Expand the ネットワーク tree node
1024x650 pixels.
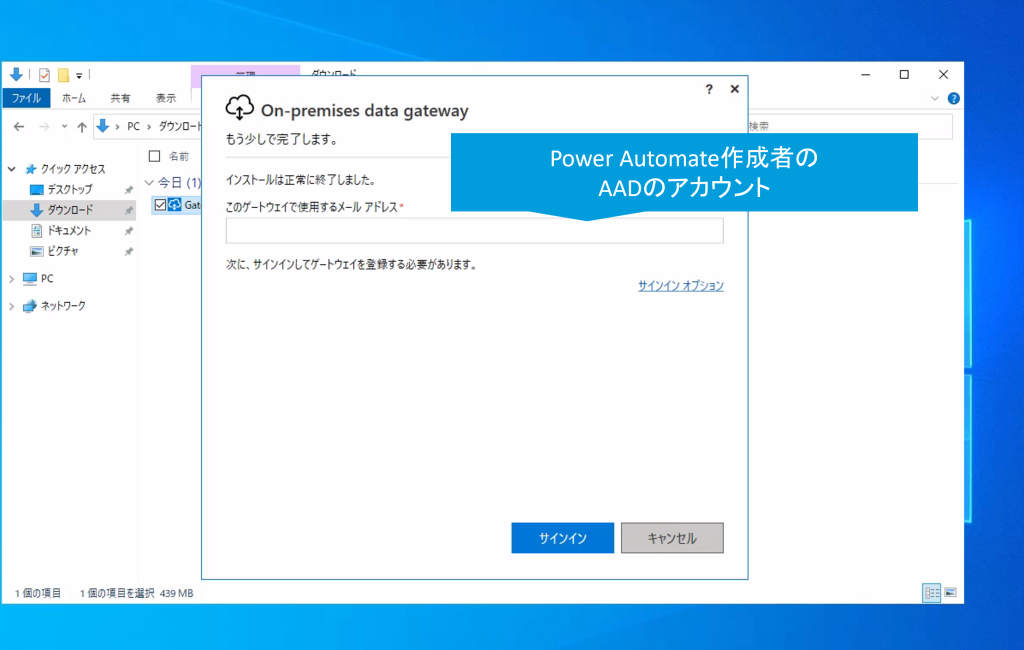click(x=12, y=306)
